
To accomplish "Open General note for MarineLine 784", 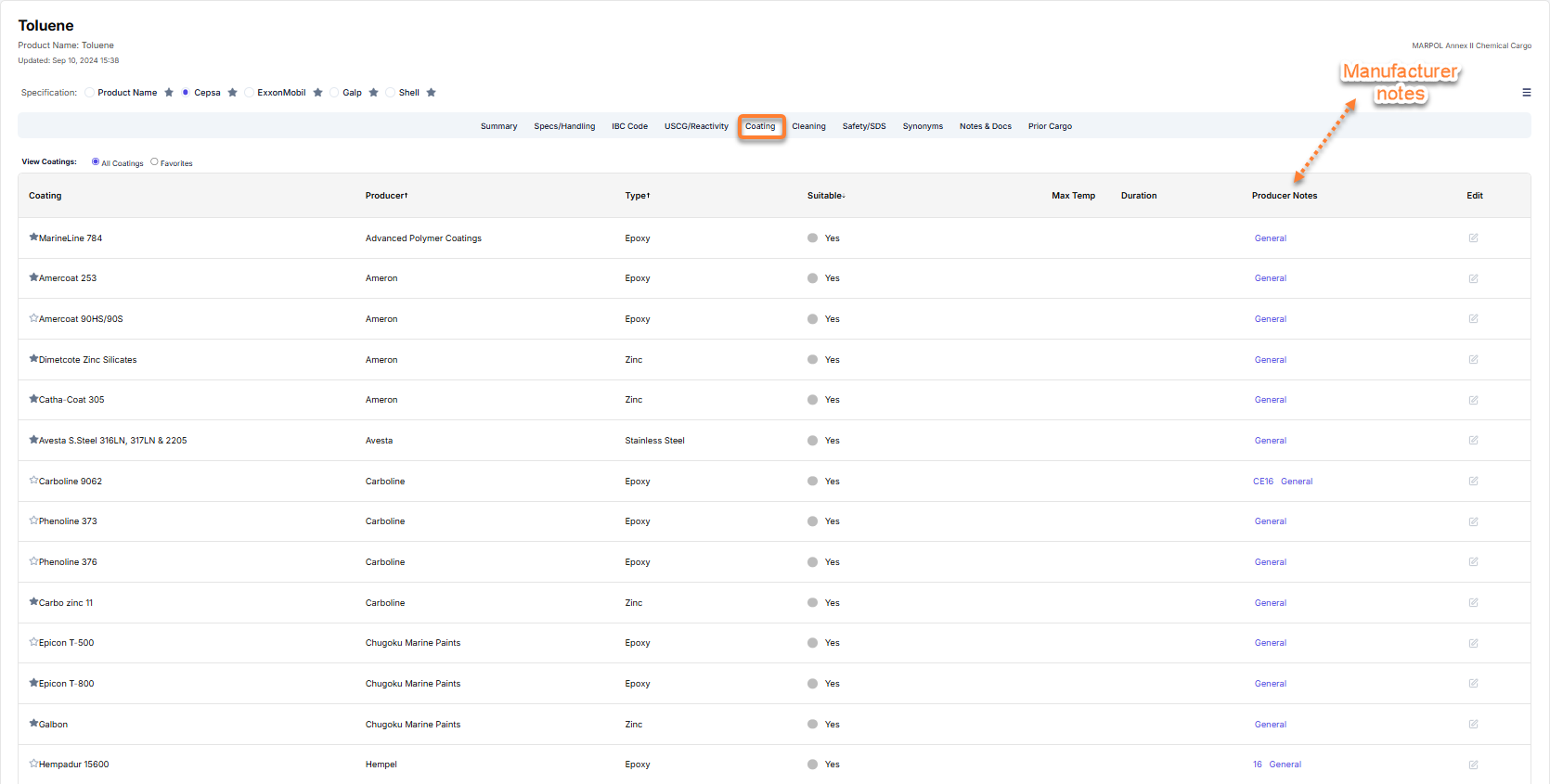I will pyautogui.click(x=1271, y=238).
